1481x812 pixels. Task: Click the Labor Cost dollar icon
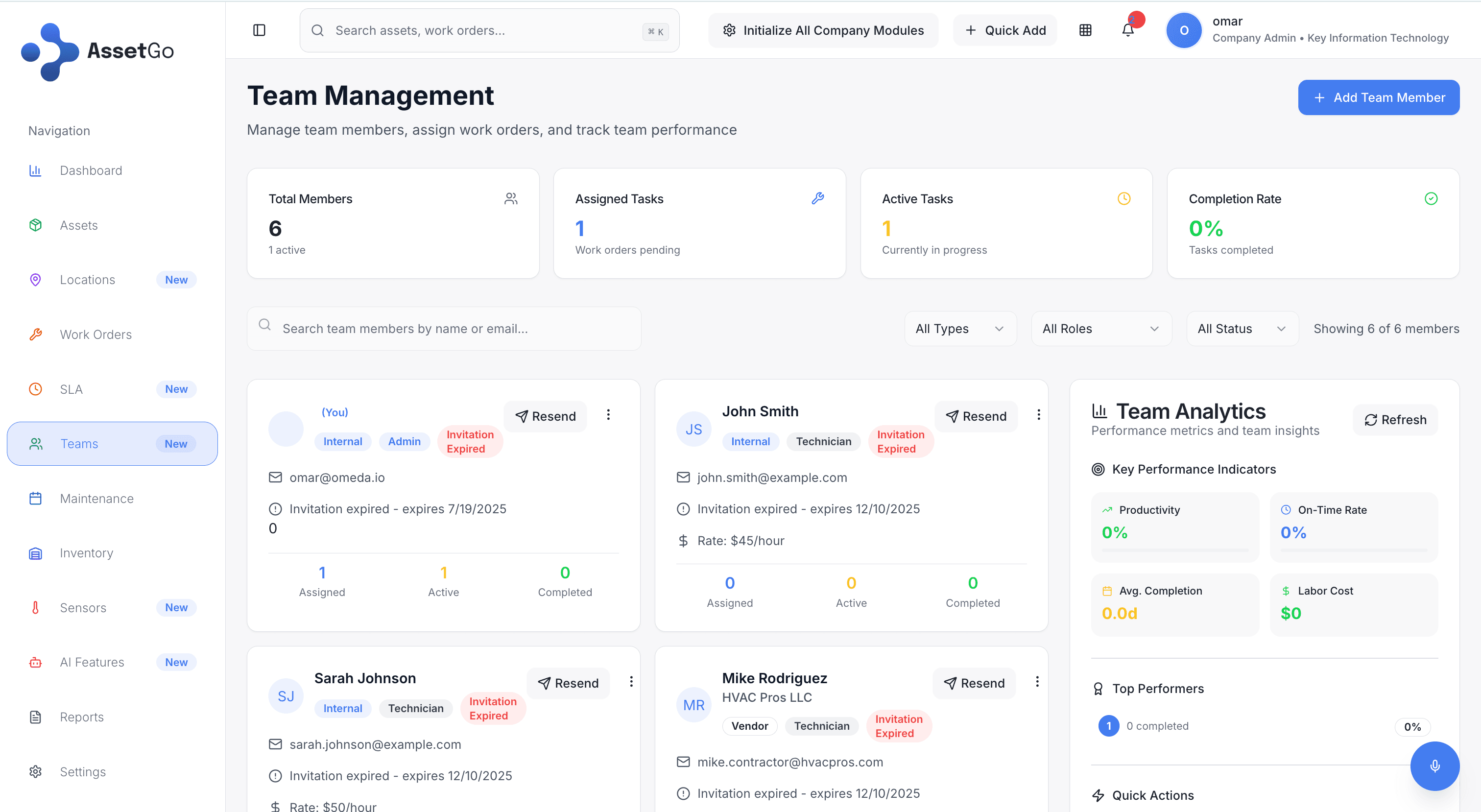coord(1286,591)
